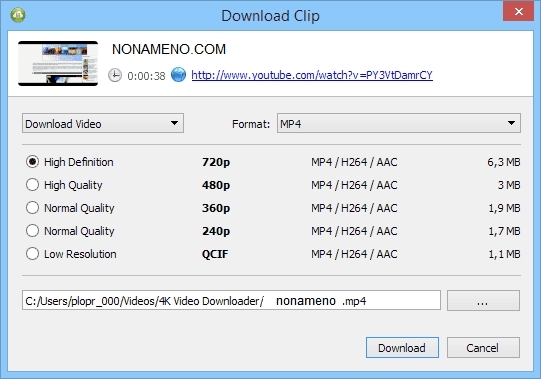Select the High Quality 480p radio button
This screenshot has width=541, height=379.
coord(32,185)
